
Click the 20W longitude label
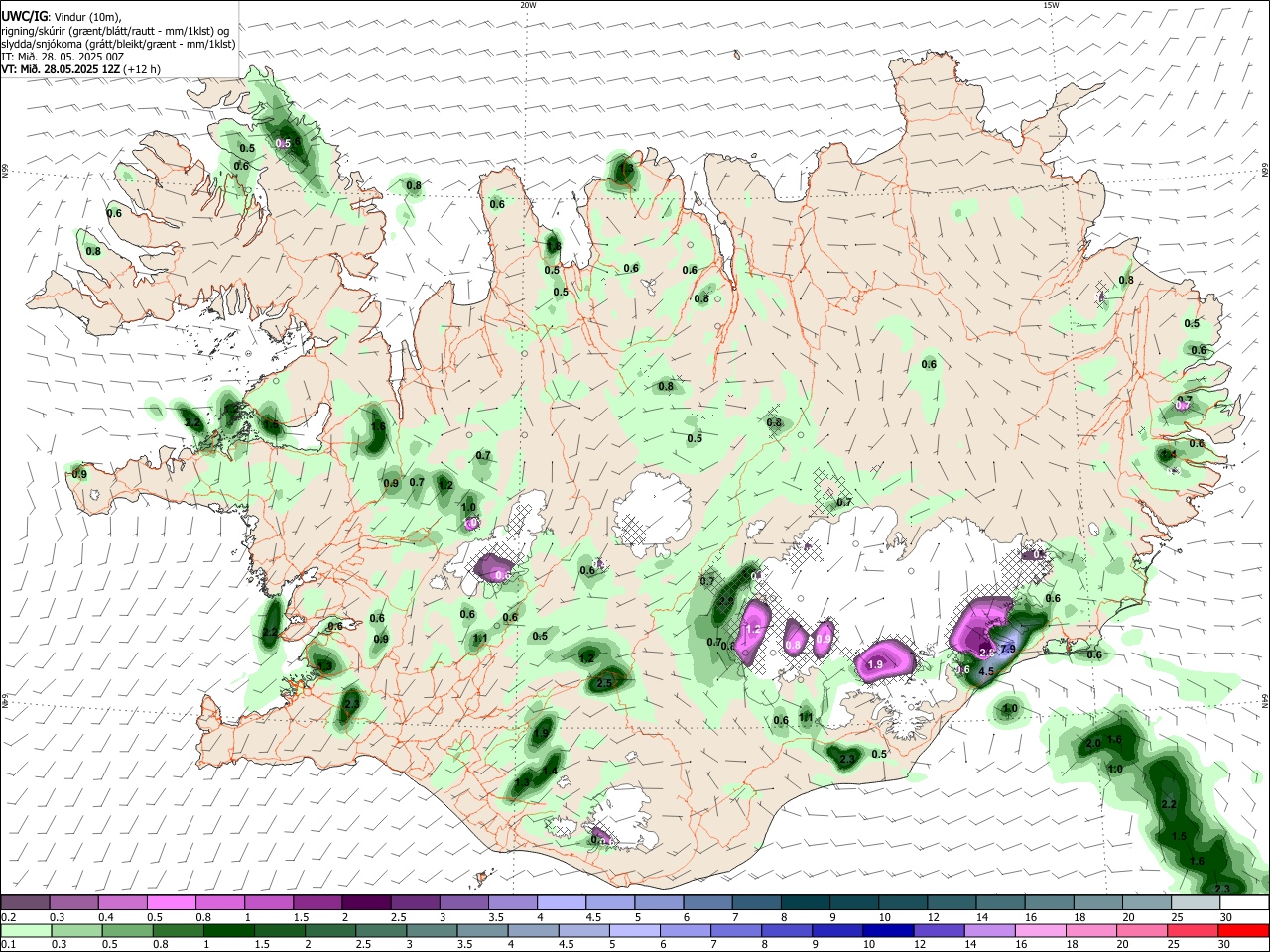coord(528,5)
